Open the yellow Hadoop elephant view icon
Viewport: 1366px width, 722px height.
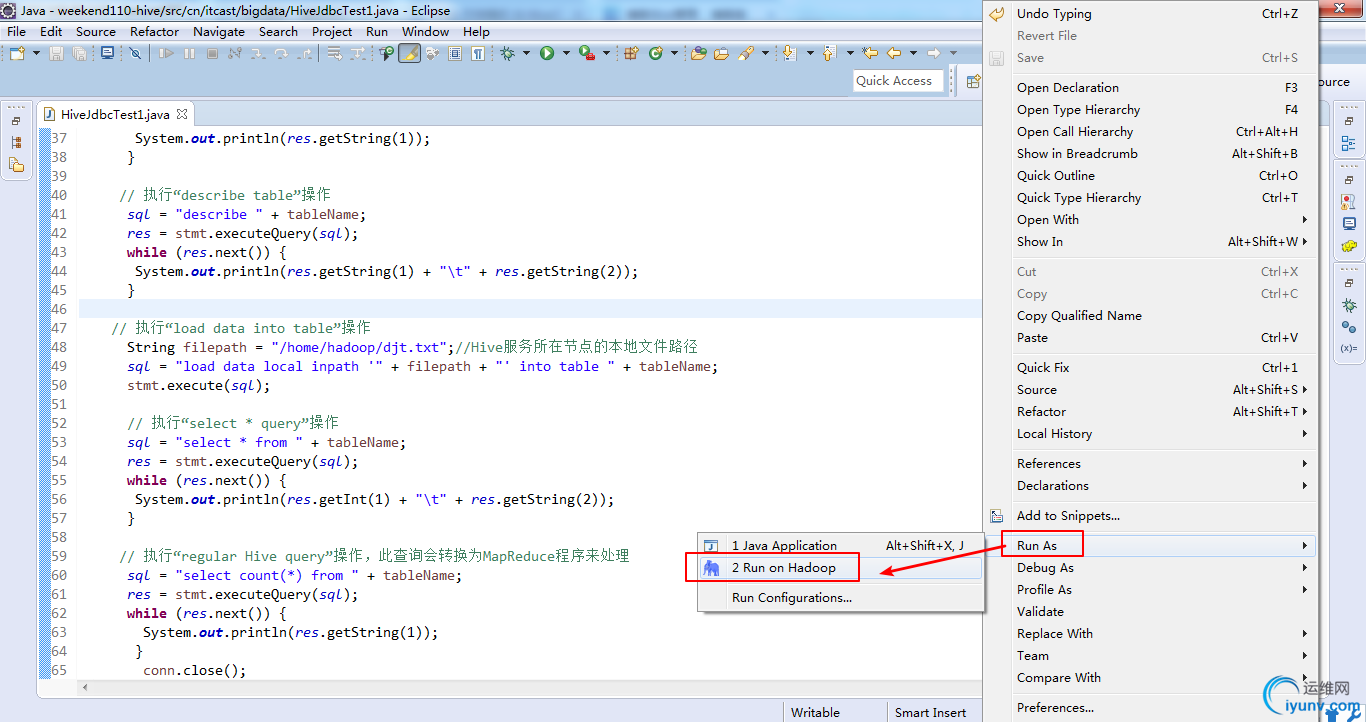point(1348,245)
